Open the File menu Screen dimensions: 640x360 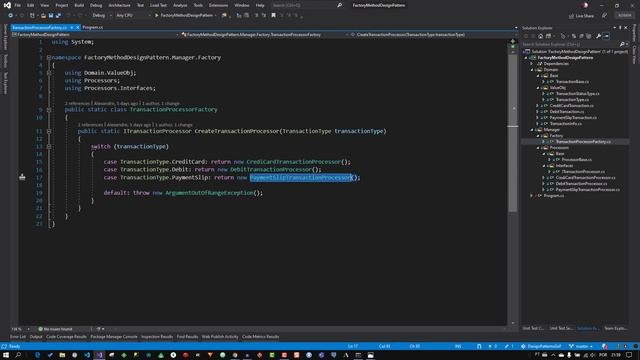tap(18, 5)
